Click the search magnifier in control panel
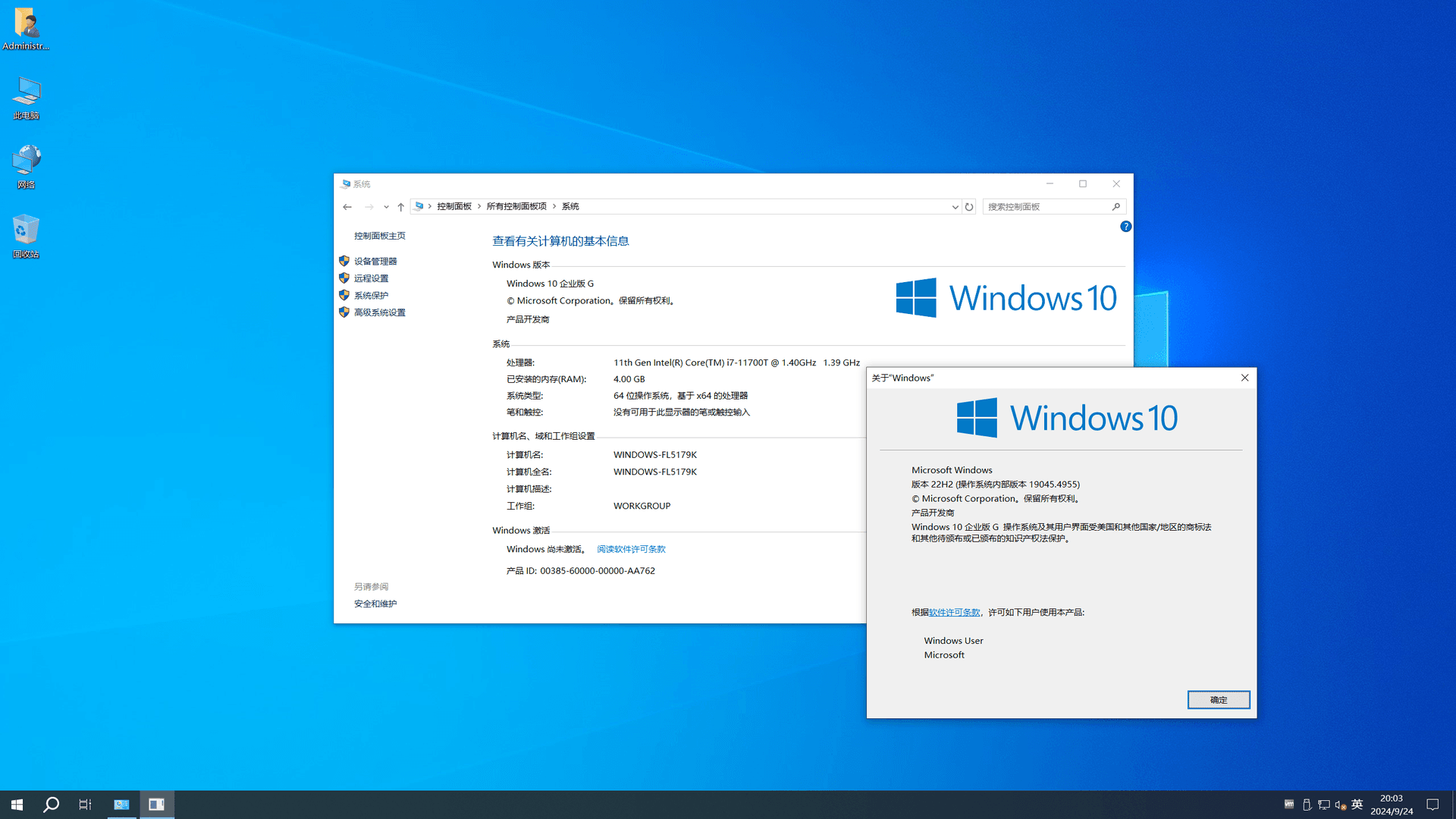Image resolution: width=1456 pixels, height=819 pixels. tap(1116, 206)
